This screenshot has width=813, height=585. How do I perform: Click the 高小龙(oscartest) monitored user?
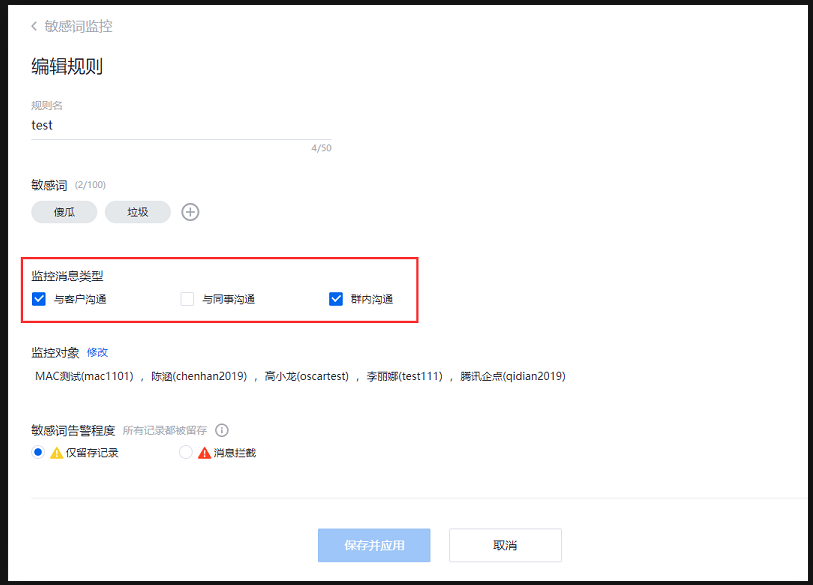[306, 377]
